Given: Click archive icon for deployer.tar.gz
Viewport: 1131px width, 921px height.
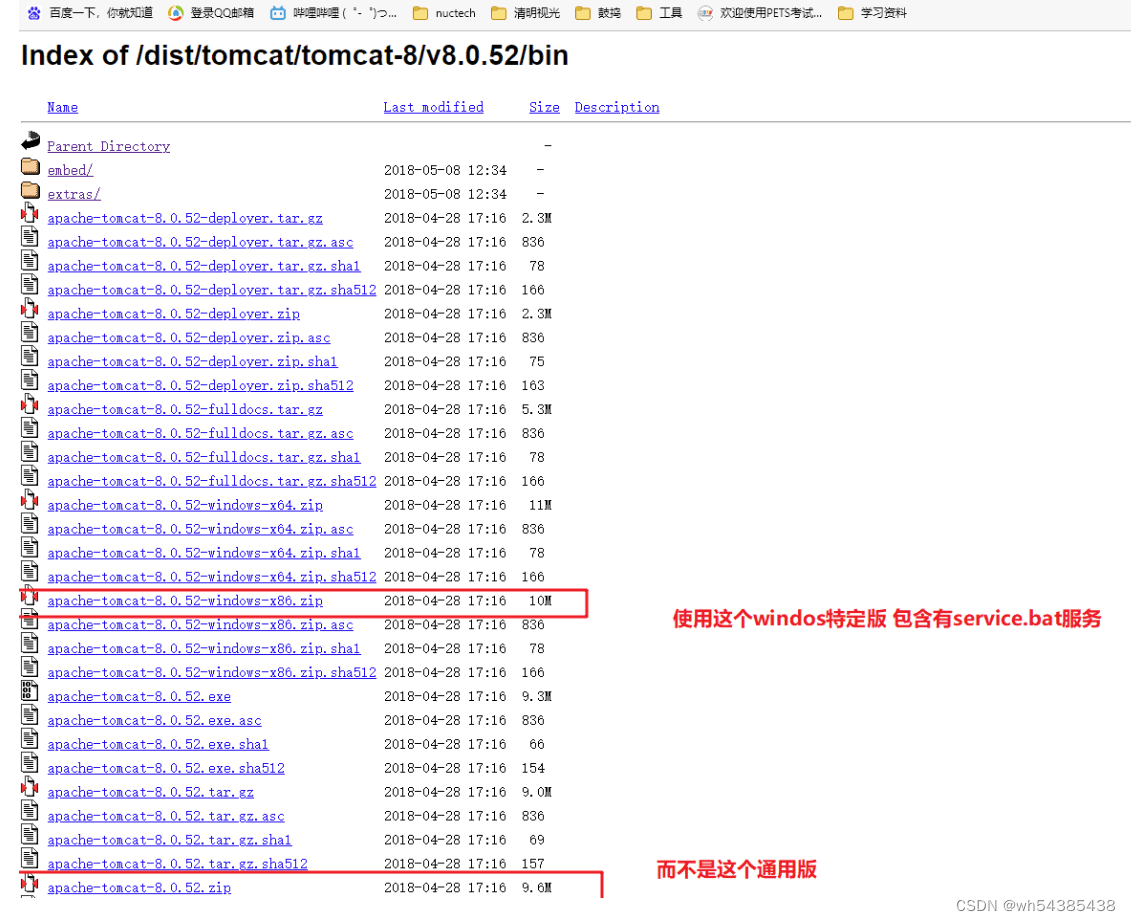Looking at the screenshot, I should tap(30, 213).
